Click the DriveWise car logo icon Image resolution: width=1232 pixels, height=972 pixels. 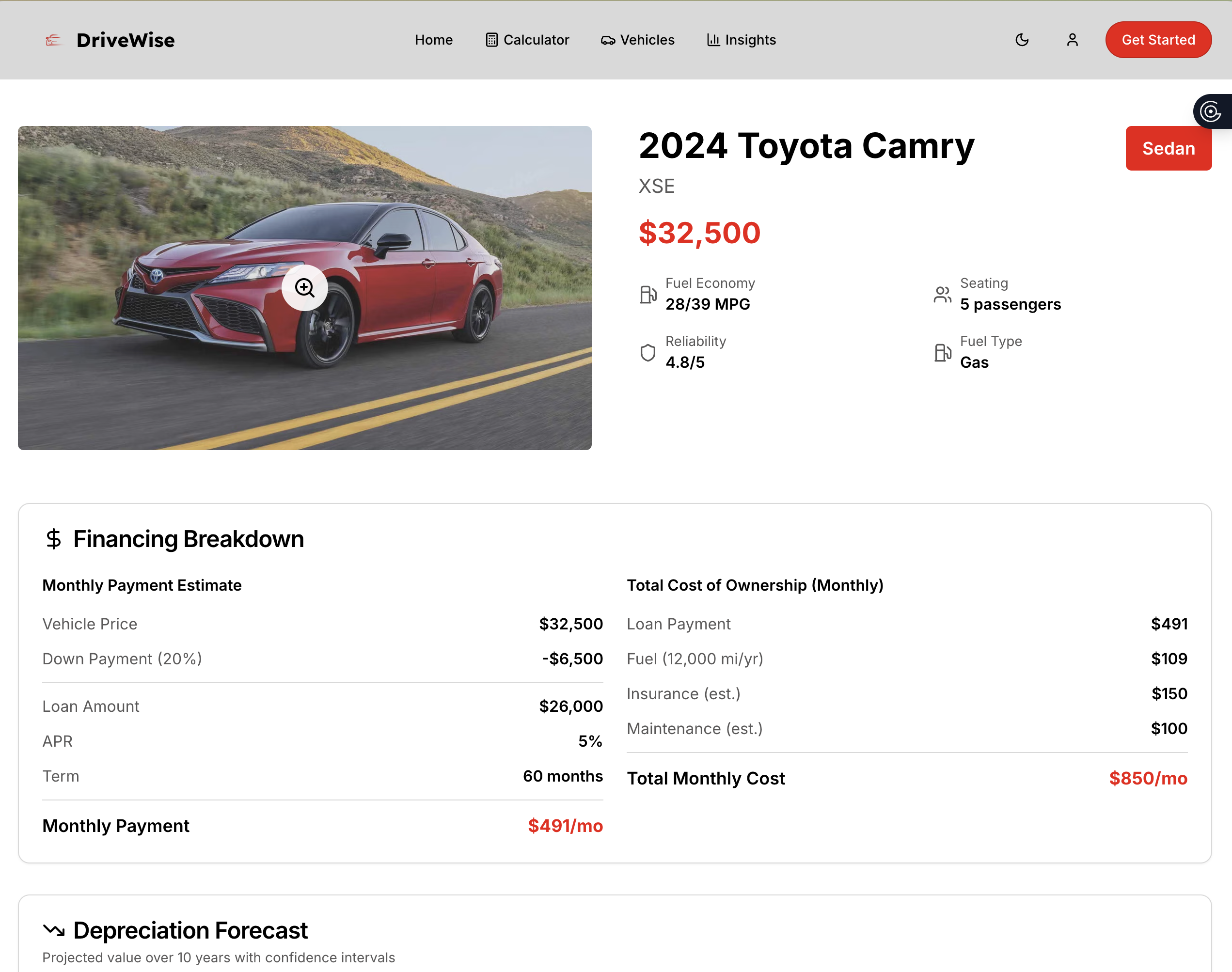coord(53,40)
